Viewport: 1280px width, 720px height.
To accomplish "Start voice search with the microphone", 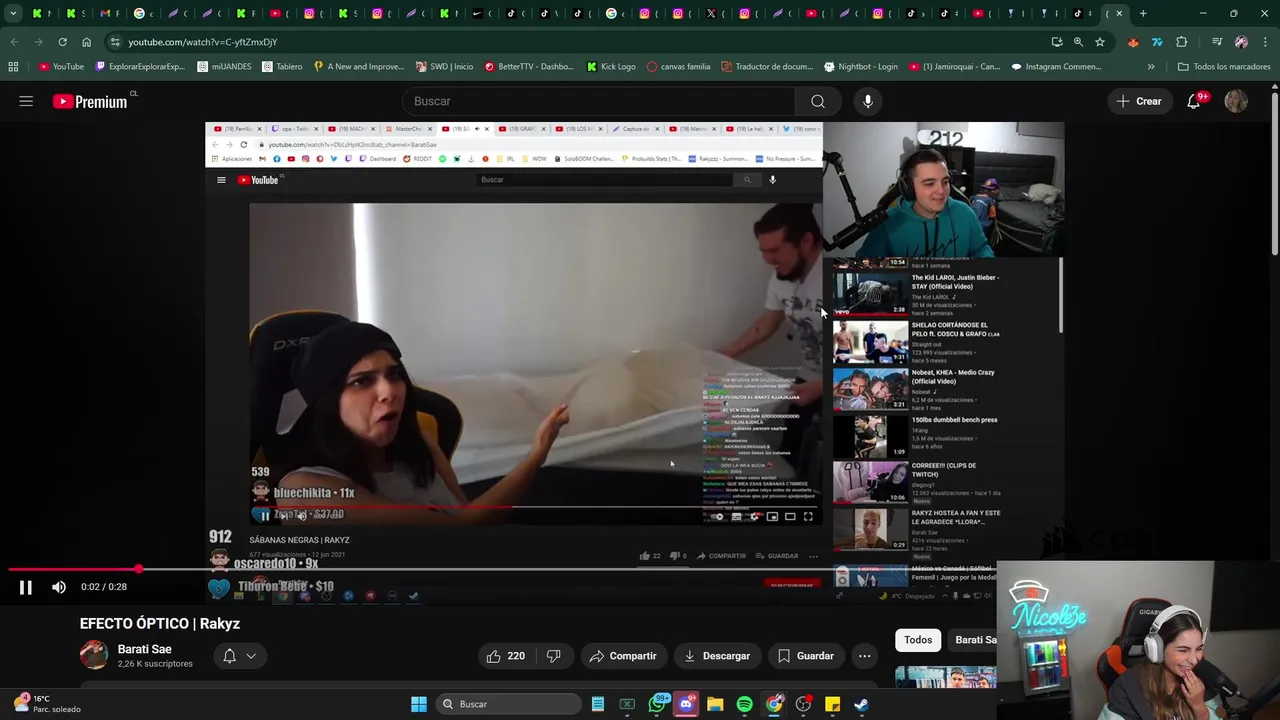I will click(868, 101).
